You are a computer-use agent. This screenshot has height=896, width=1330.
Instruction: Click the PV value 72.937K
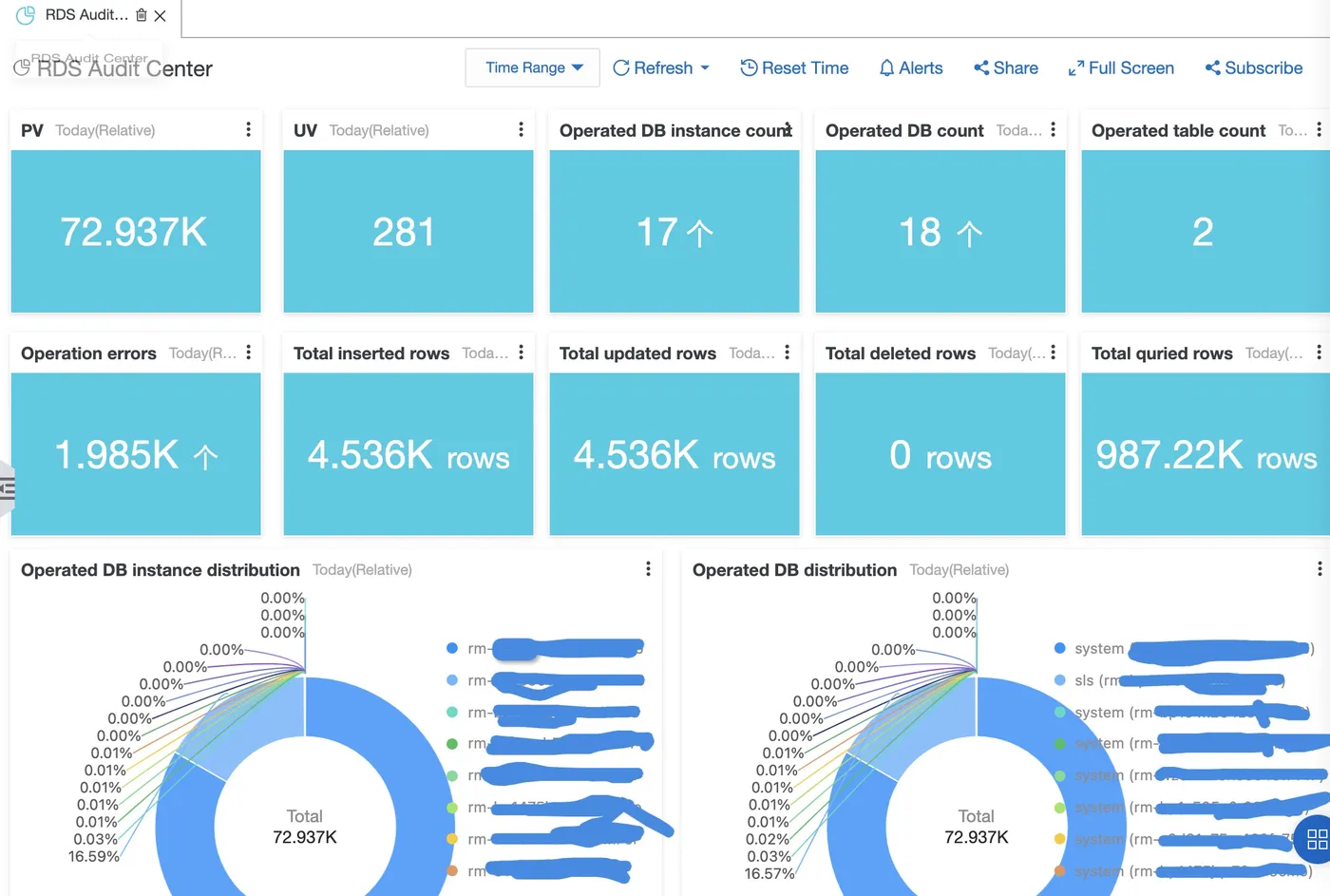134,232
